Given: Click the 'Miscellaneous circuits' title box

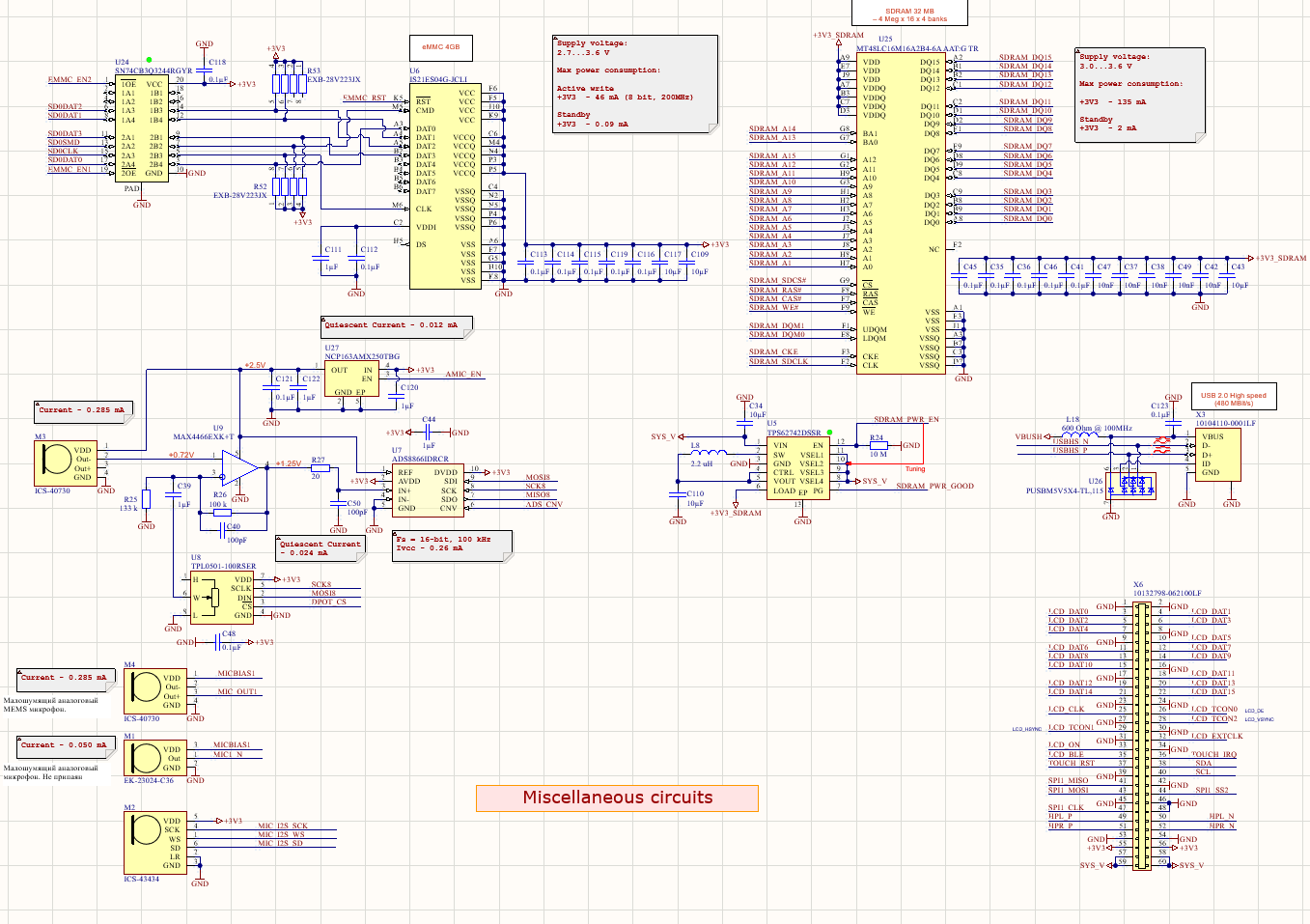Looking at the screenshot, I should [x=617, y=798].
